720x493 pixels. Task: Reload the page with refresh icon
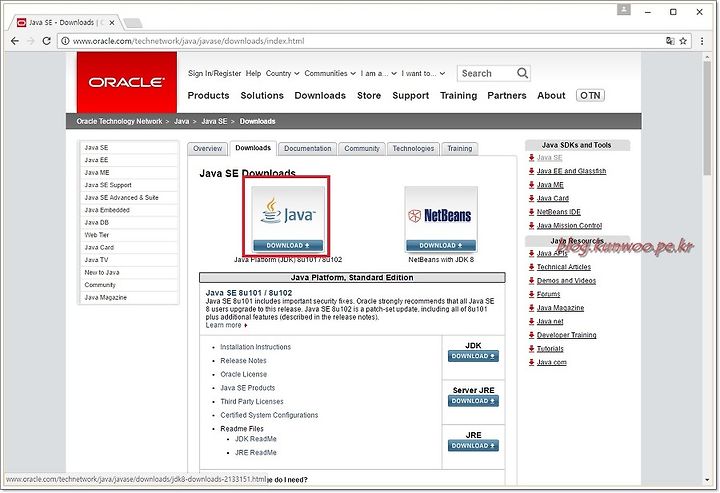coord(46,41)
